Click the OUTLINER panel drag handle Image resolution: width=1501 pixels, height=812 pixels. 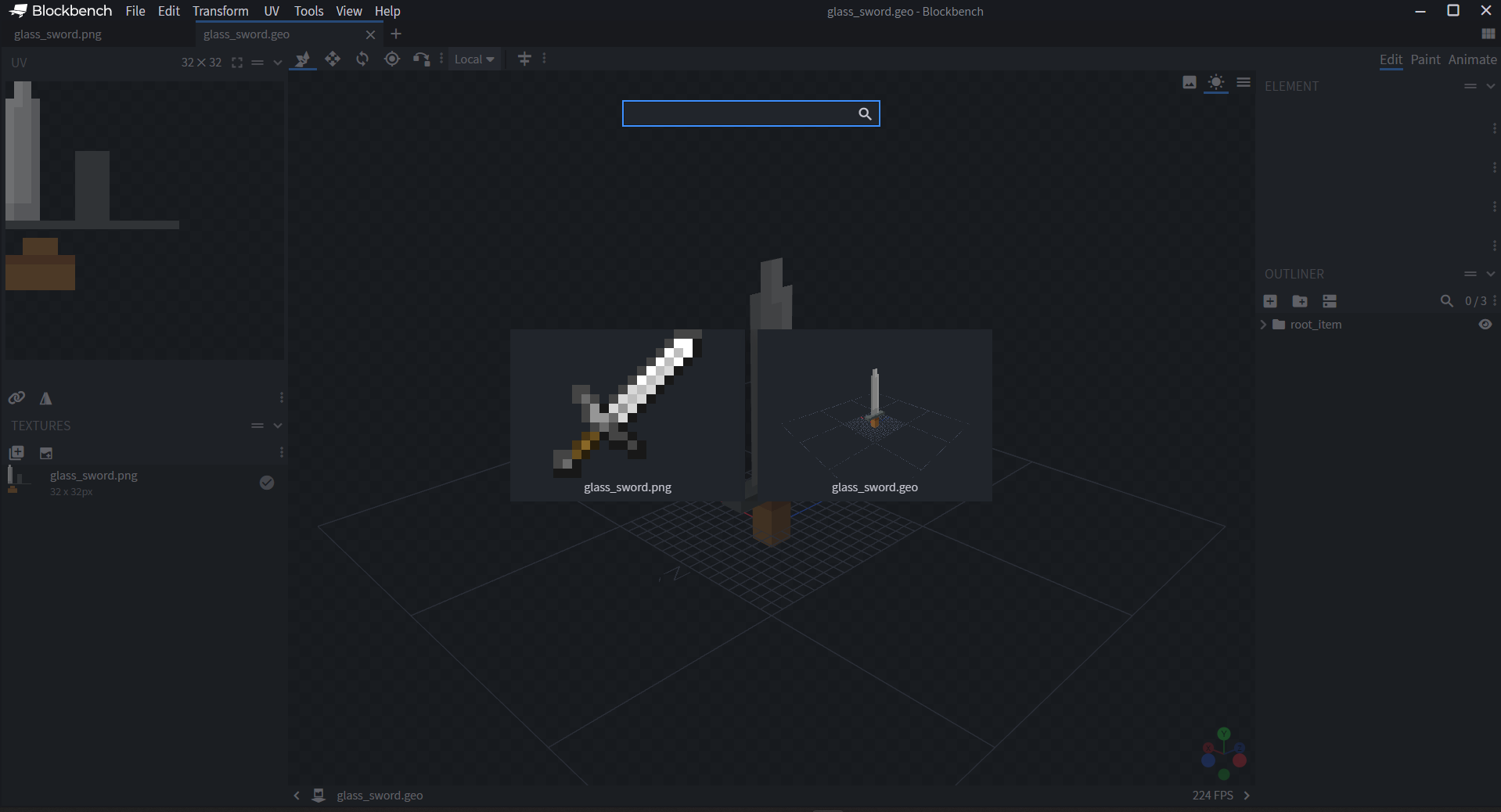1470,274
